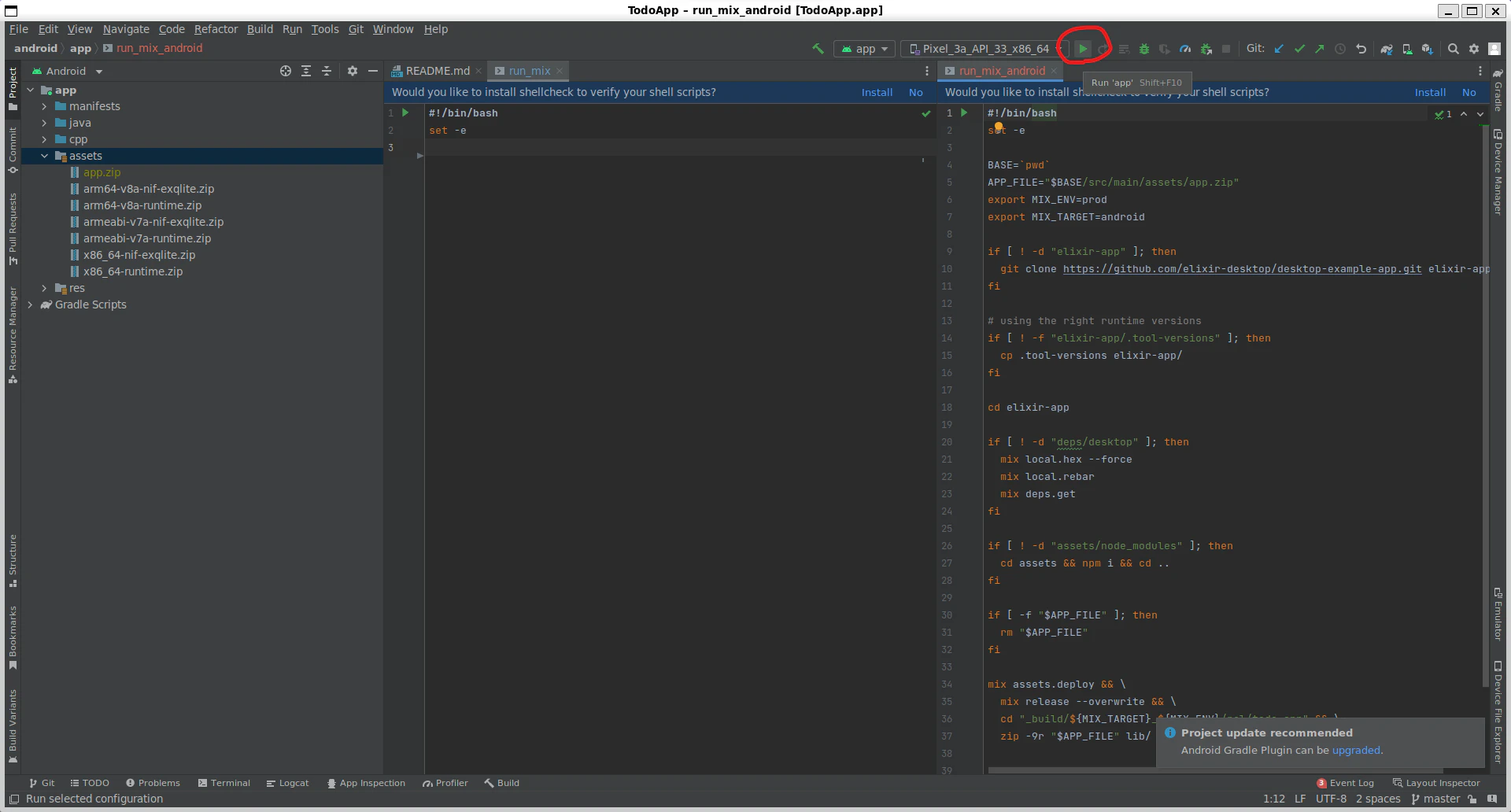Click the Rollback undo icon
Viewport: 1511px width, 812px height.
pyautogui.click(x=1361, y=49)
